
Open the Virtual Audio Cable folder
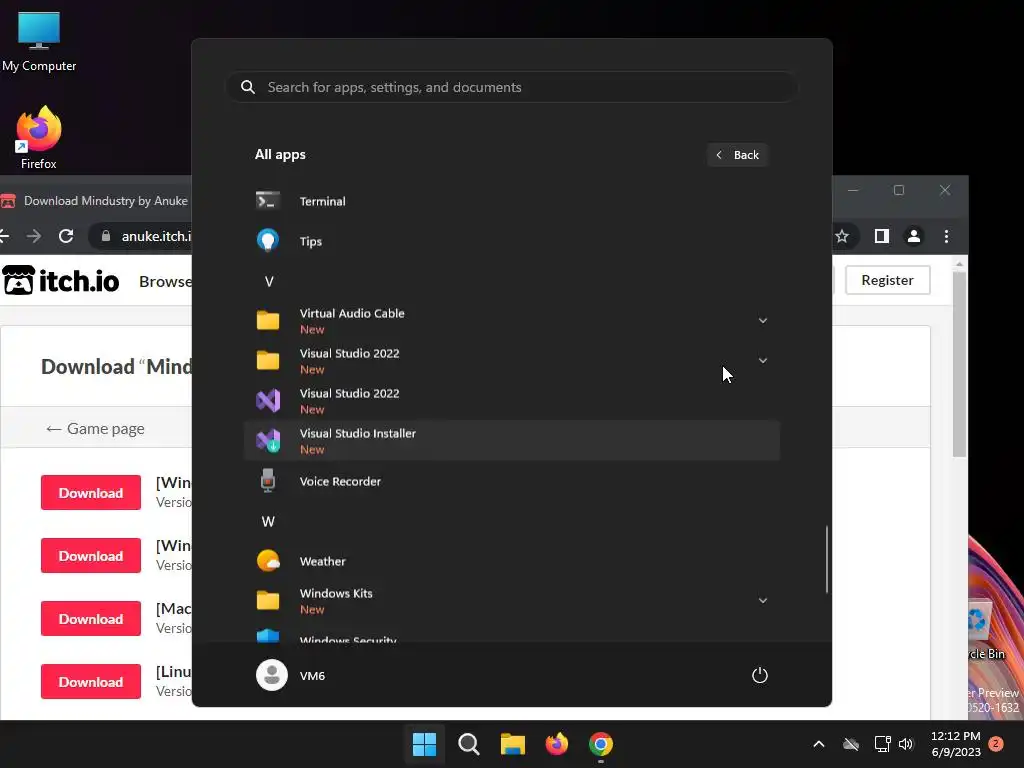[511, 321]
